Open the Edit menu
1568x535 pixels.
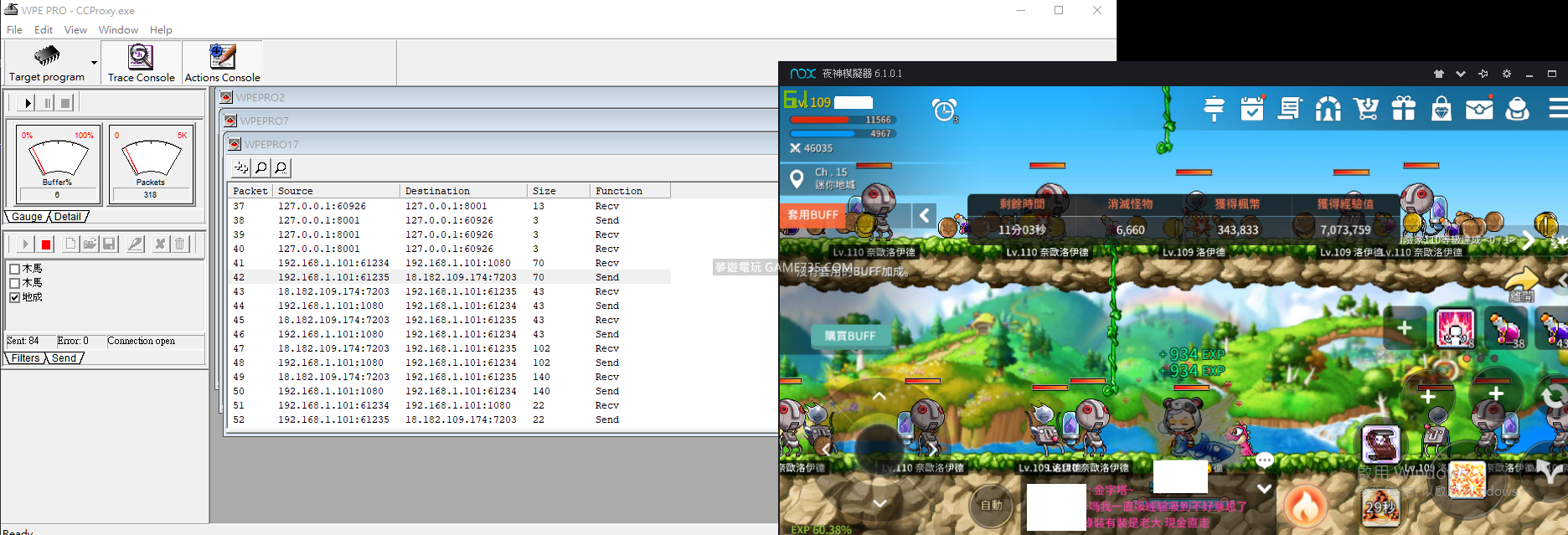(x=44, y=29)
